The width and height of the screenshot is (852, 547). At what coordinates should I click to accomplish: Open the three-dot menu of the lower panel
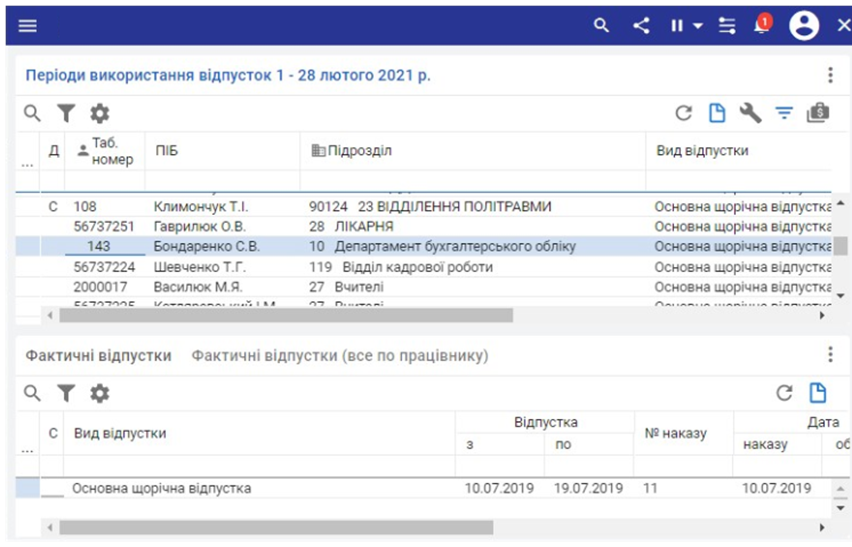830,355
